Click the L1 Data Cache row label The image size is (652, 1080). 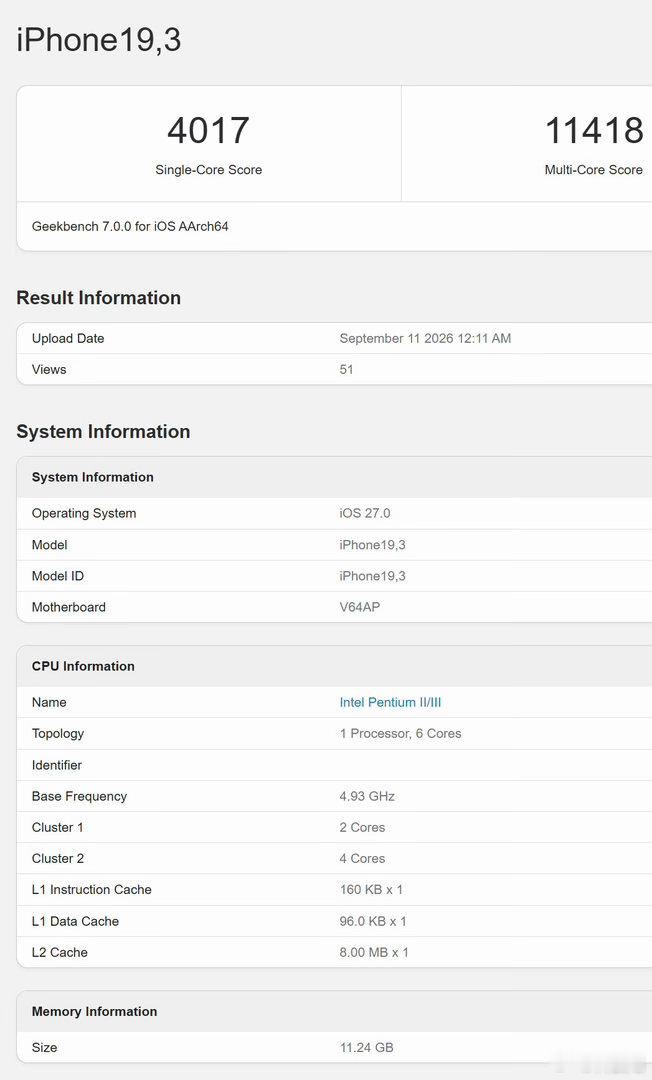(x=75, y=922)
